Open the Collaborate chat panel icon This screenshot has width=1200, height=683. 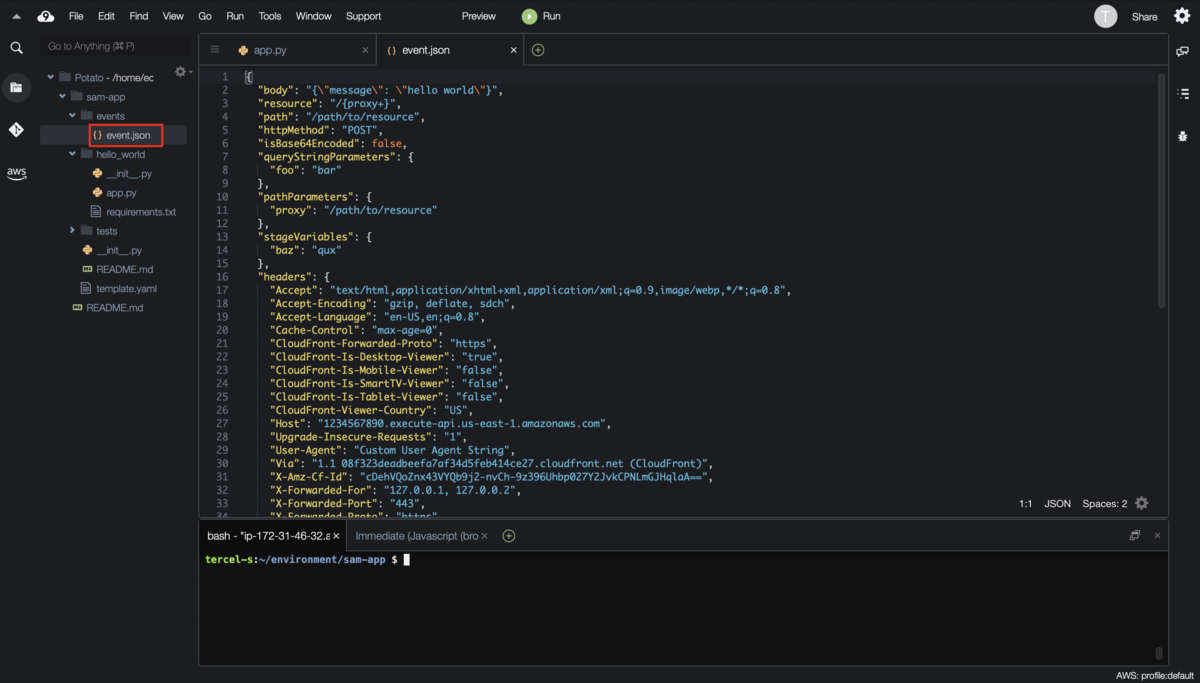point(1183,51)
